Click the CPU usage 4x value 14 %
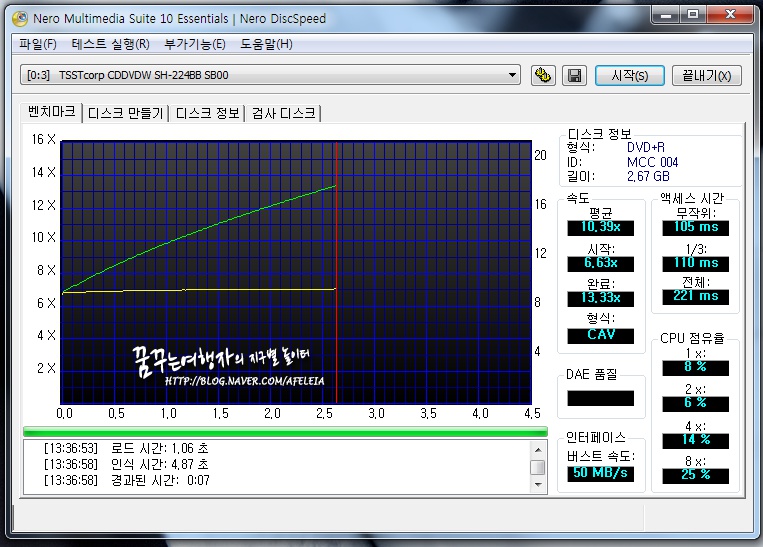The height and width of the screenshot is (547, 763). 695,440
